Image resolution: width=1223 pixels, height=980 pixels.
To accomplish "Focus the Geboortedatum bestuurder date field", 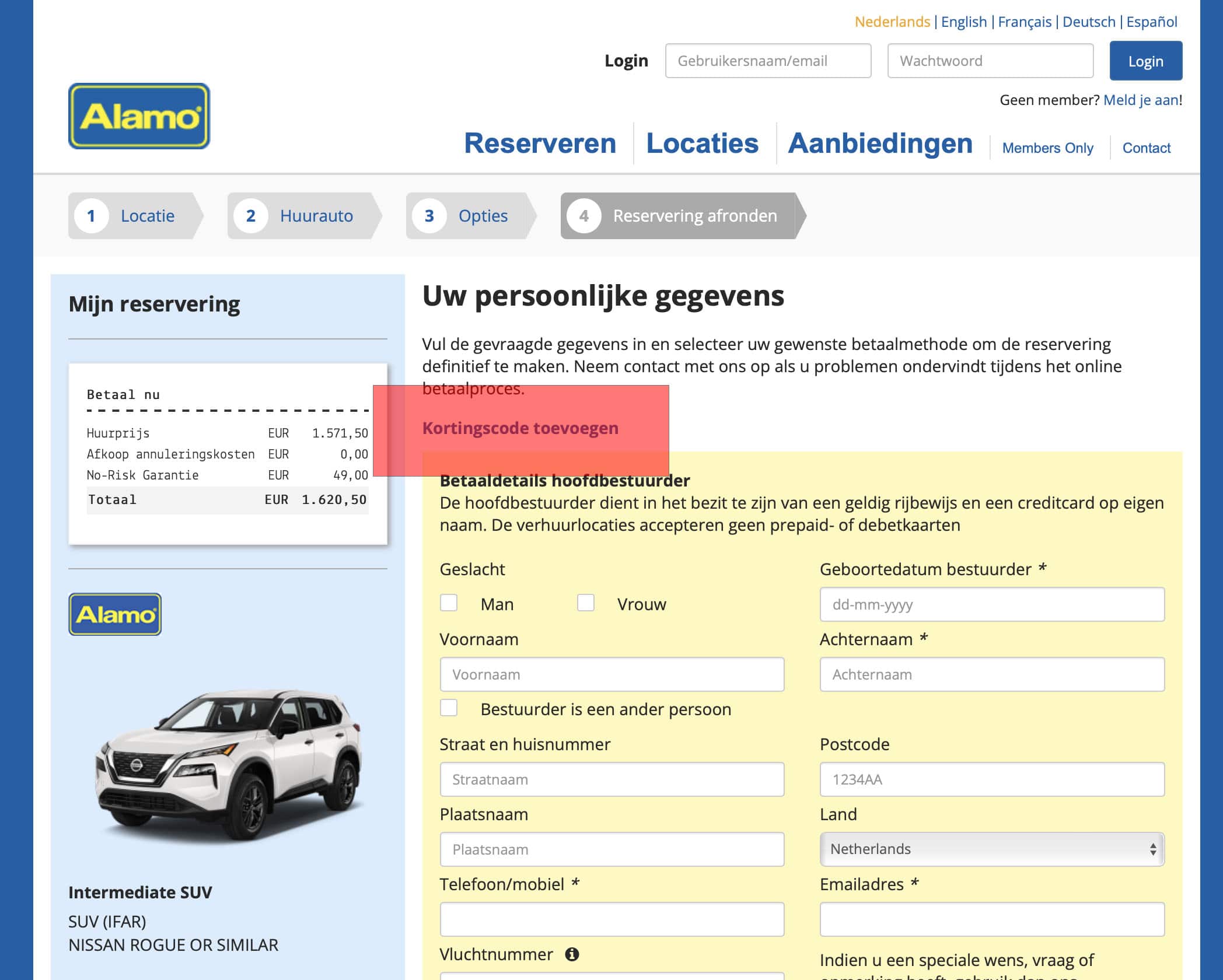I will [x=992, y=604].
